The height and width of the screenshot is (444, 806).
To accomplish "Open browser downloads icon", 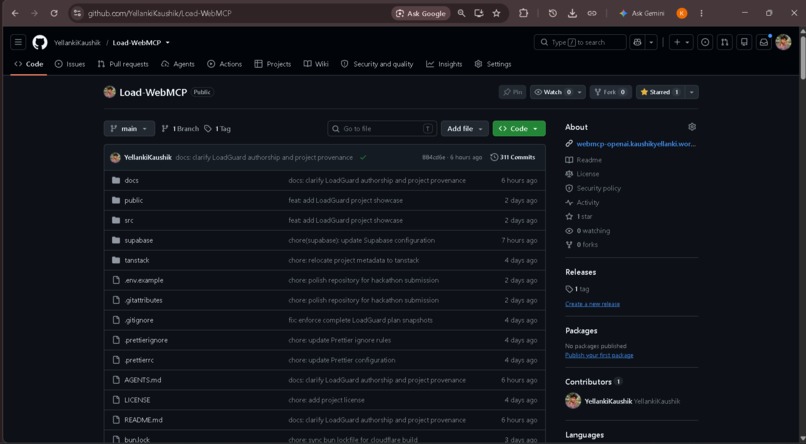I will [x=572, y=13].
